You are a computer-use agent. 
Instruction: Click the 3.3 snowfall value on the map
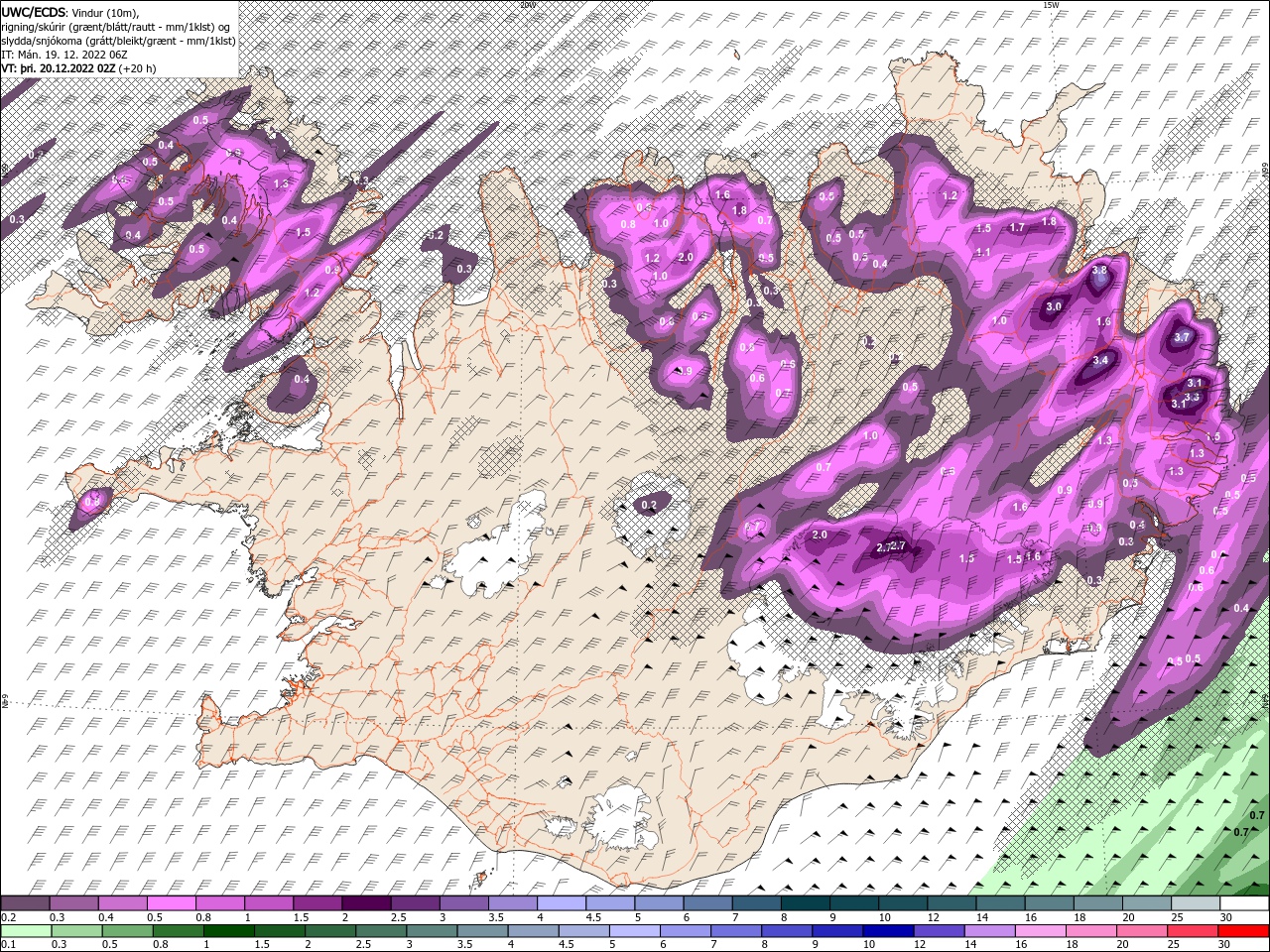pos(1193,397)
